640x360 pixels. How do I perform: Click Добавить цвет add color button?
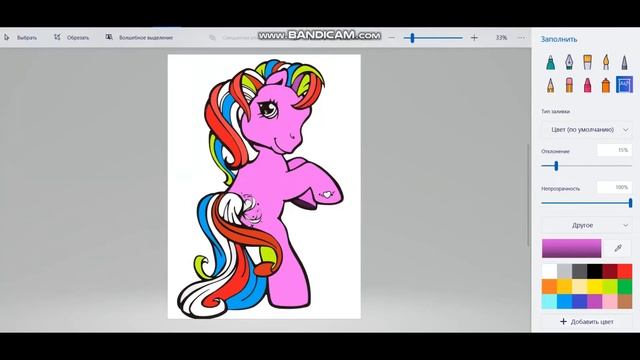tap(587, 322)
